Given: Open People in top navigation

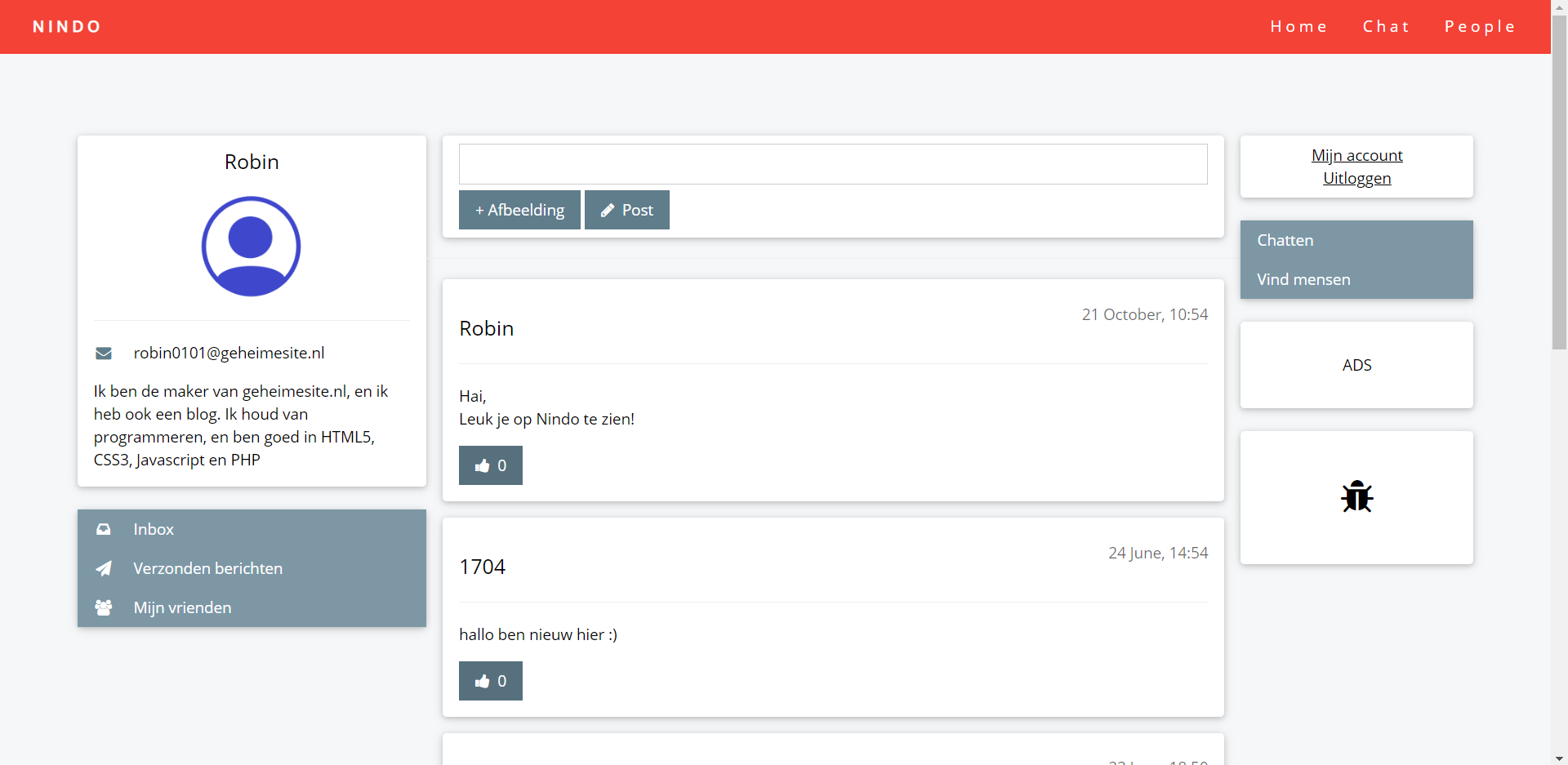Looking at the screenshot, I should [x=1480, y=27].
